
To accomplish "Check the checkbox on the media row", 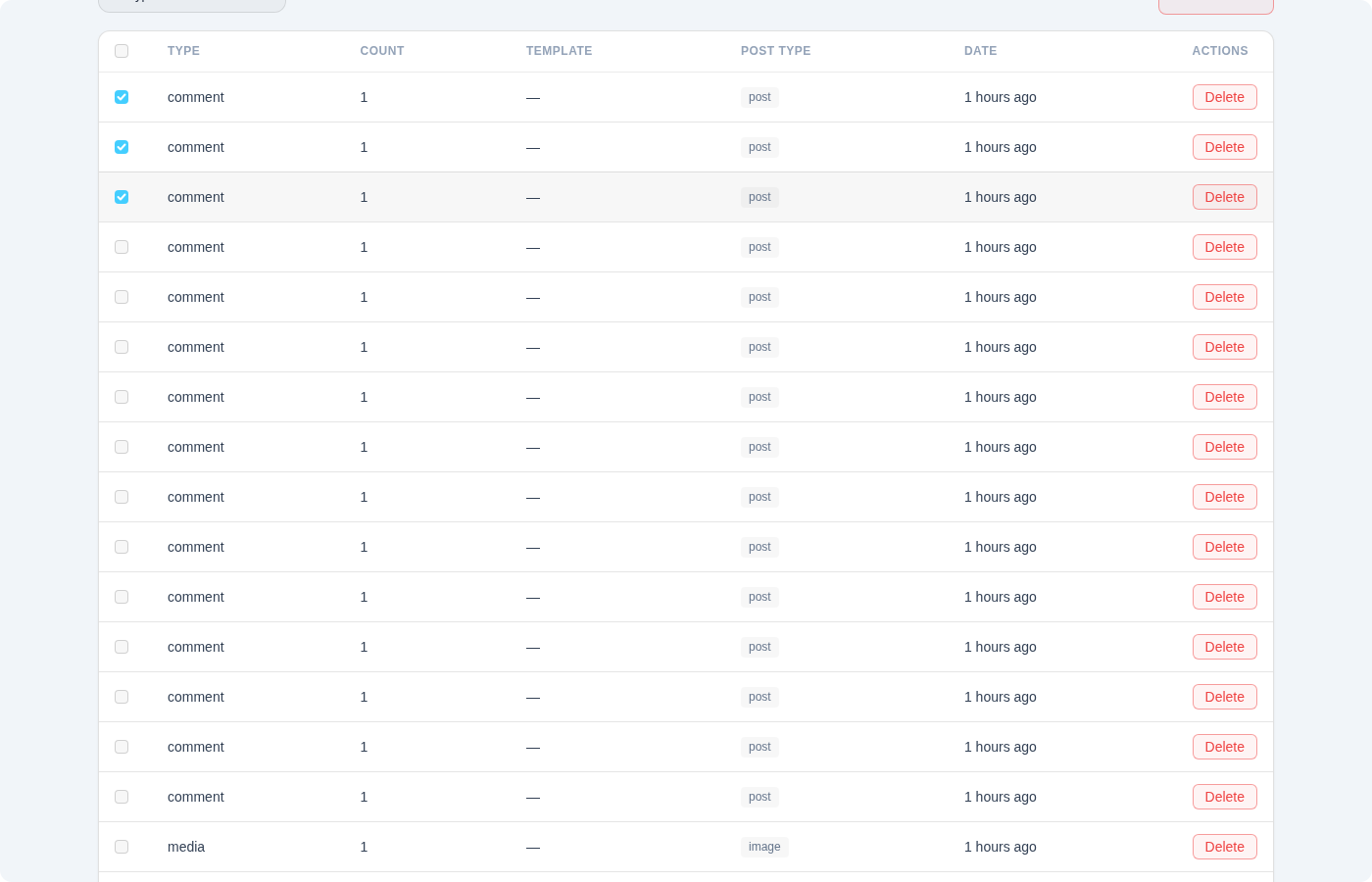I will pyautogui.click(x=122, y=847).
